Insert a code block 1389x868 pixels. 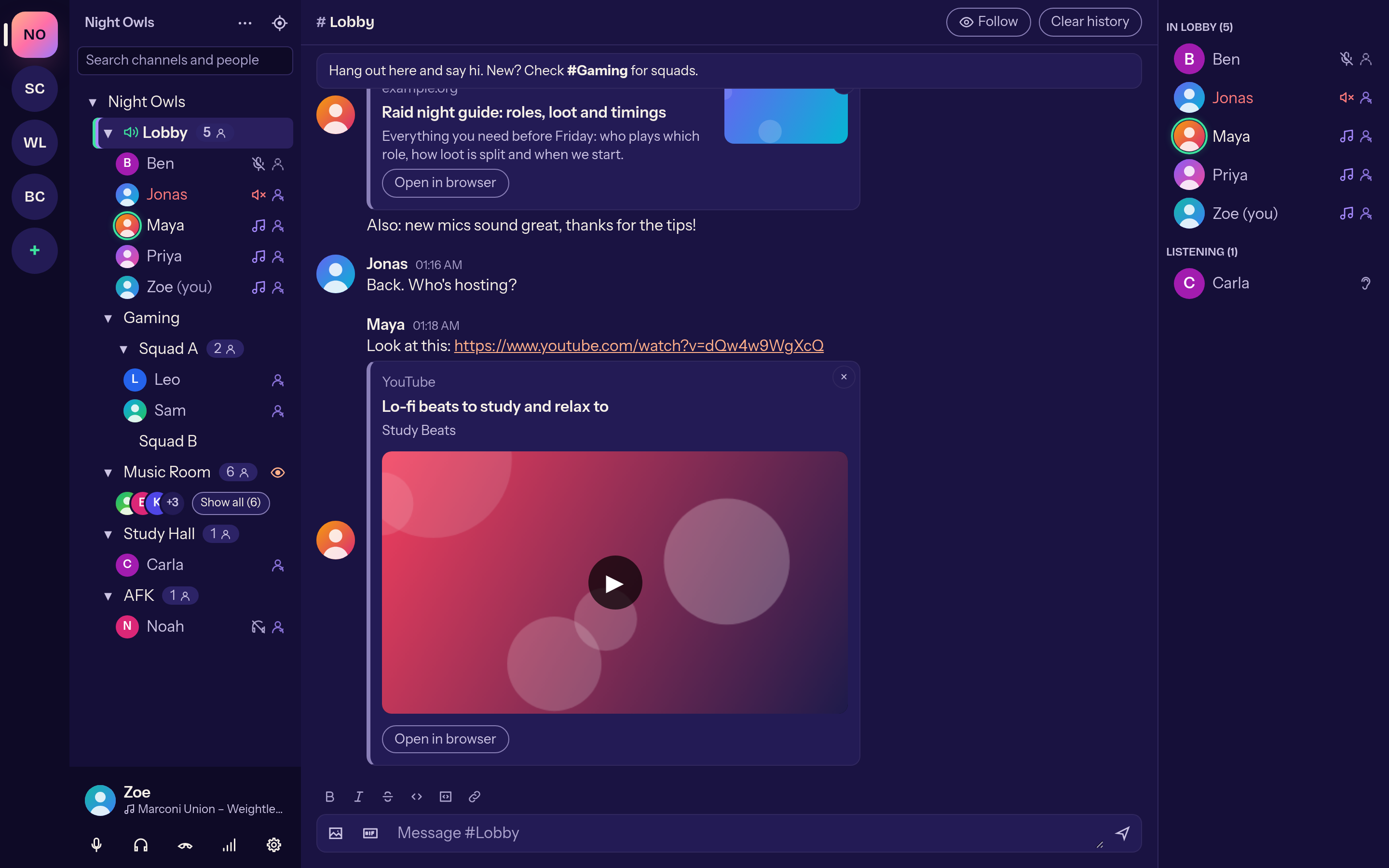coord(446,796)
